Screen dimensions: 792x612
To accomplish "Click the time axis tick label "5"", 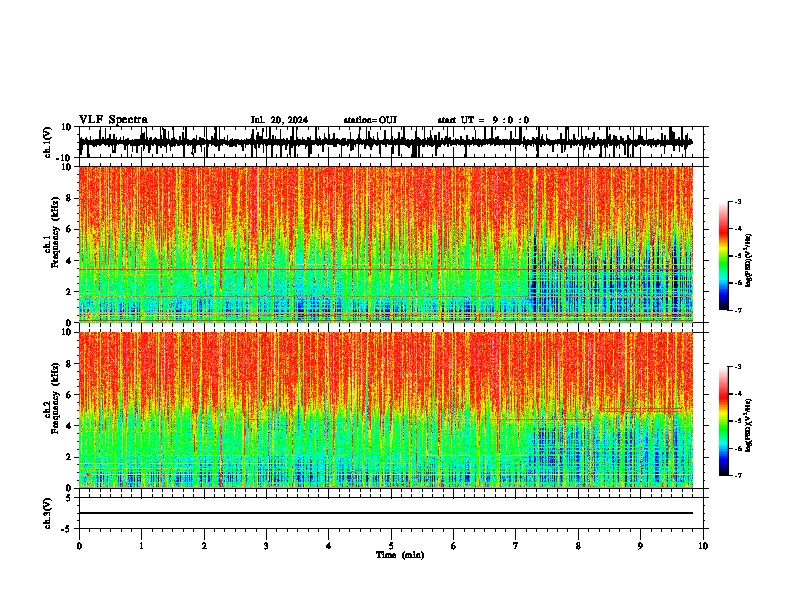I will pyautogui.click(x=391, y=546).
